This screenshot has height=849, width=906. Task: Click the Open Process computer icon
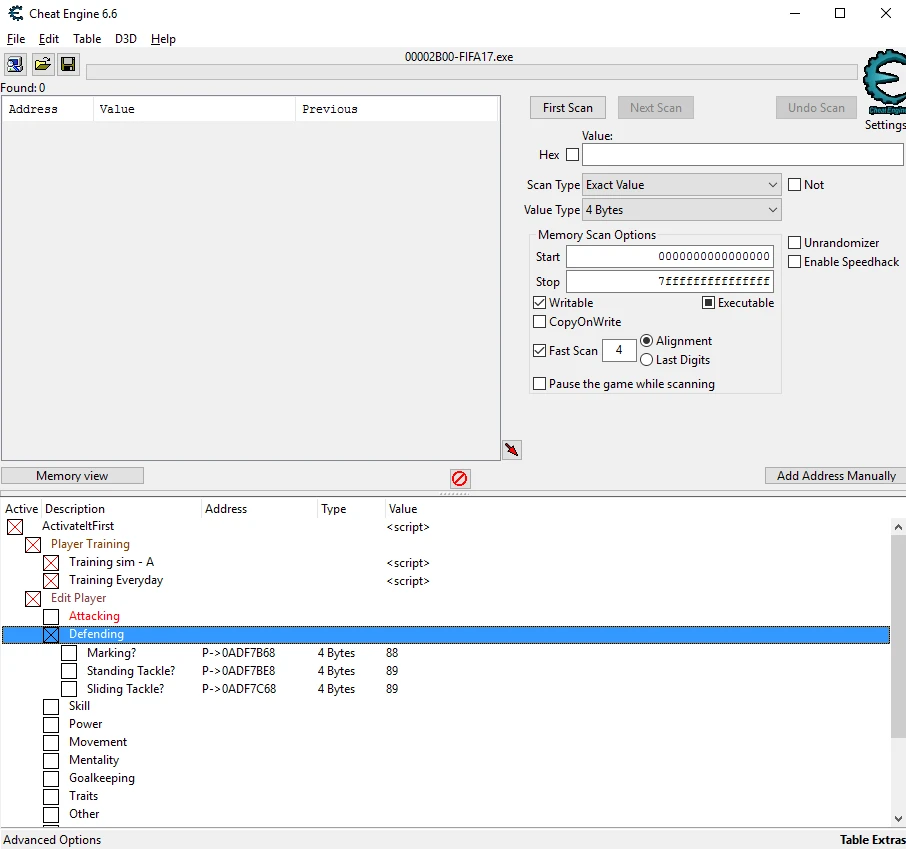pos(16,65)
